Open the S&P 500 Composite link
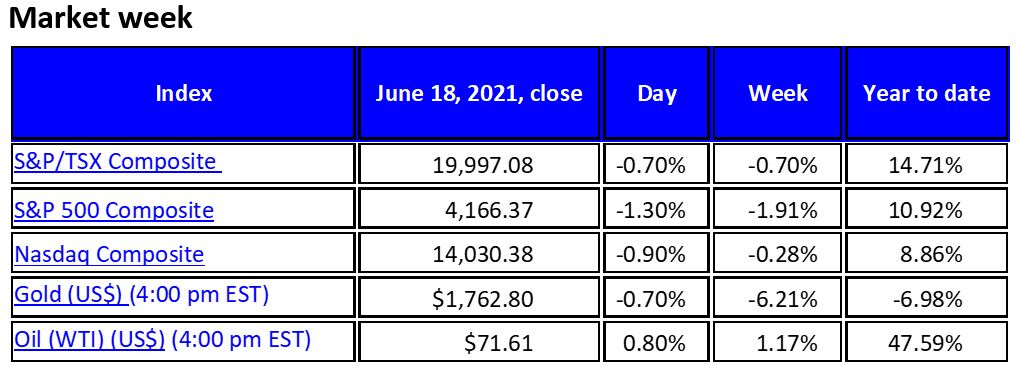This screenshot has width=1016, height=369. tap(113, 209)
